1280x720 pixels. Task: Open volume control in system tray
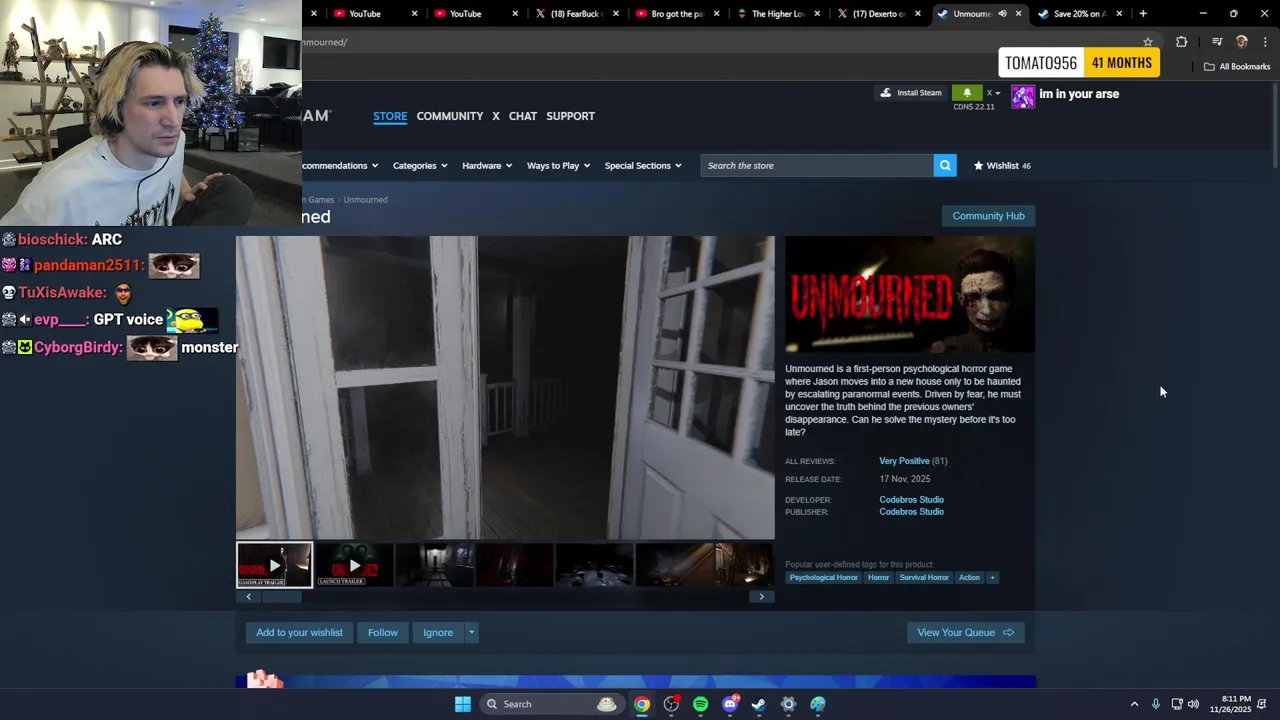[x=1194, y=704]
